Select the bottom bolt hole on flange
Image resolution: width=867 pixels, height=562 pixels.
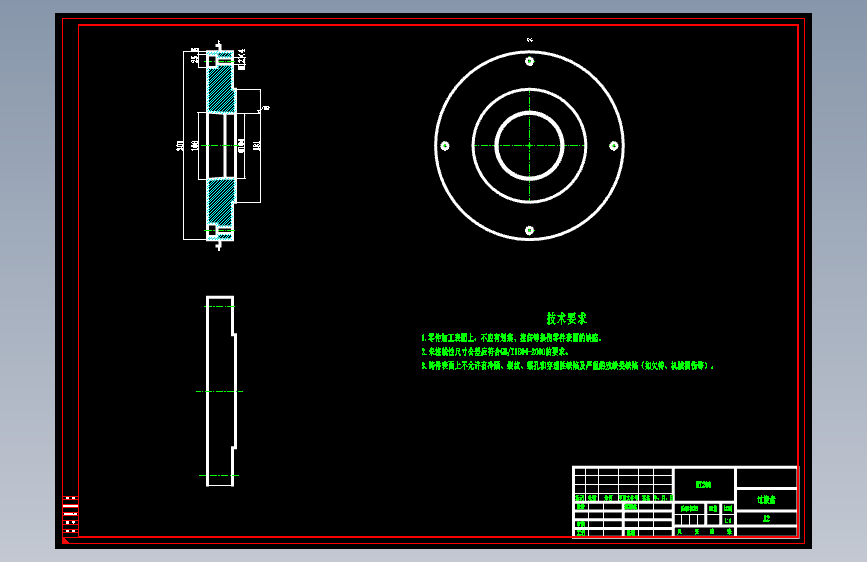click(x=529, y=230)
